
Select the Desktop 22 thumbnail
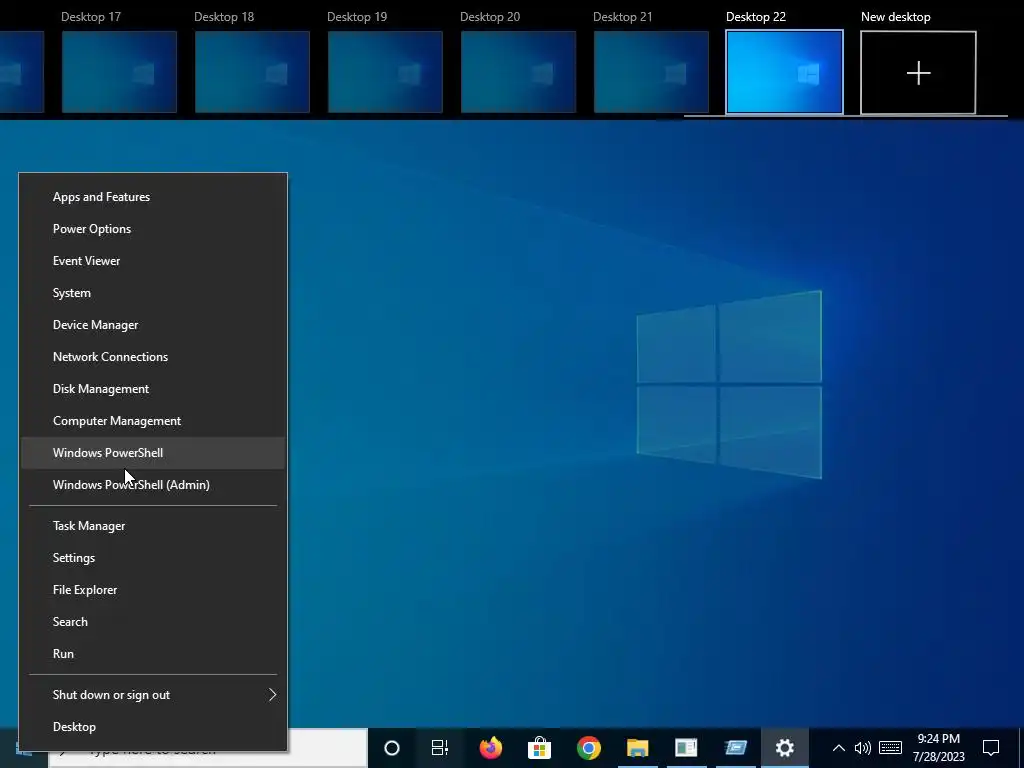[784, 72]
